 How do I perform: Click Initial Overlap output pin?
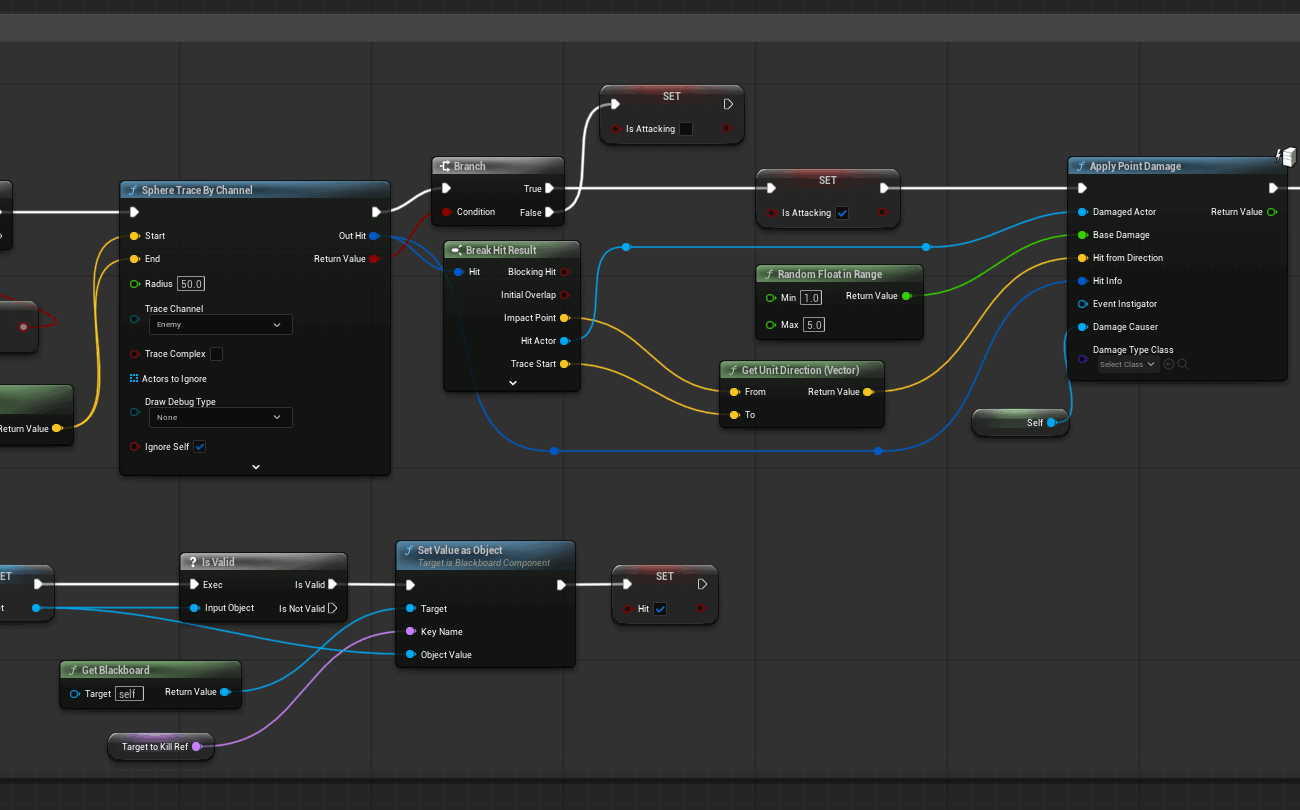pos(564,295)
